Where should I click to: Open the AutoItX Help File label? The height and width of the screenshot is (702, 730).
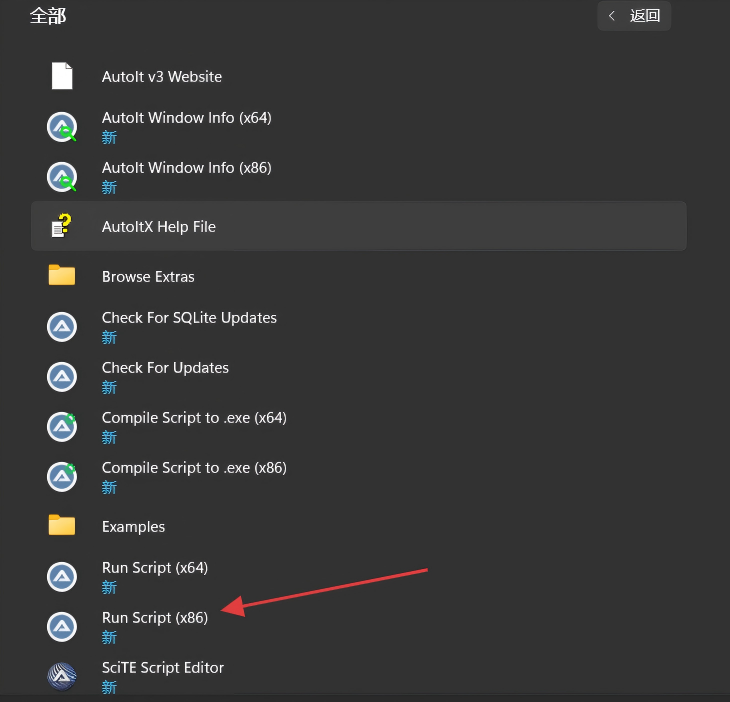click(x=158, y=227)
